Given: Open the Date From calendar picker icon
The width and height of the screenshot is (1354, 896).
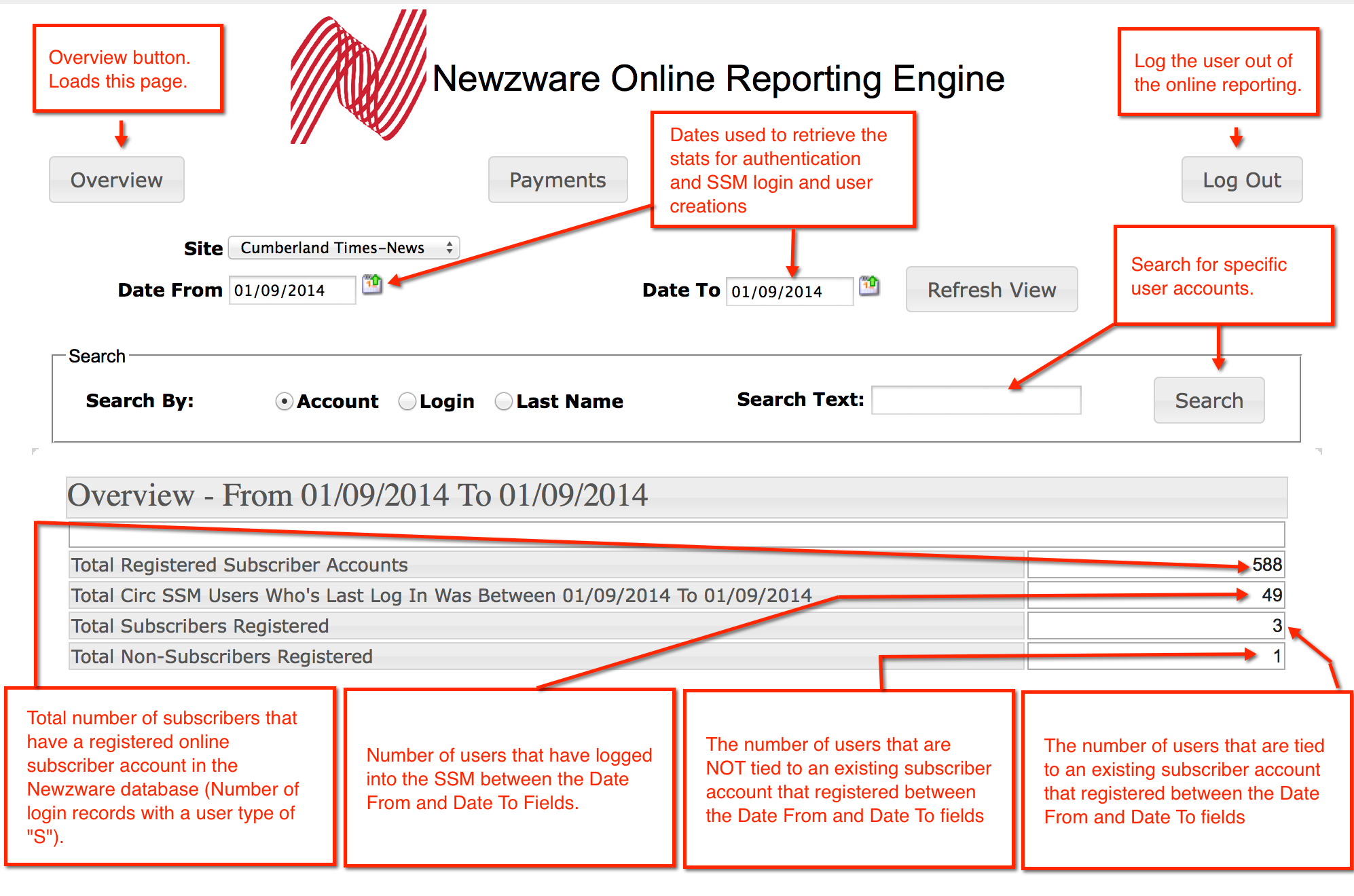Looking at the screenshot, I should pyautogui.click(x=372, y=284).
